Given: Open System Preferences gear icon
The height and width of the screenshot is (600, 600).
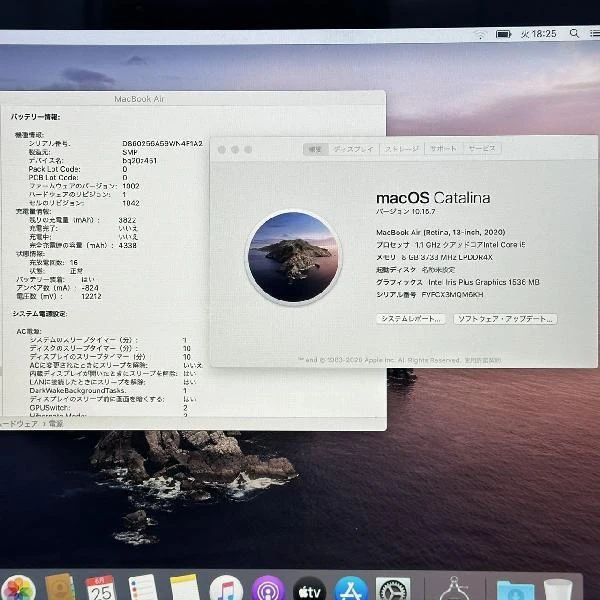Looking at the screenshot, I should (393, 589).
